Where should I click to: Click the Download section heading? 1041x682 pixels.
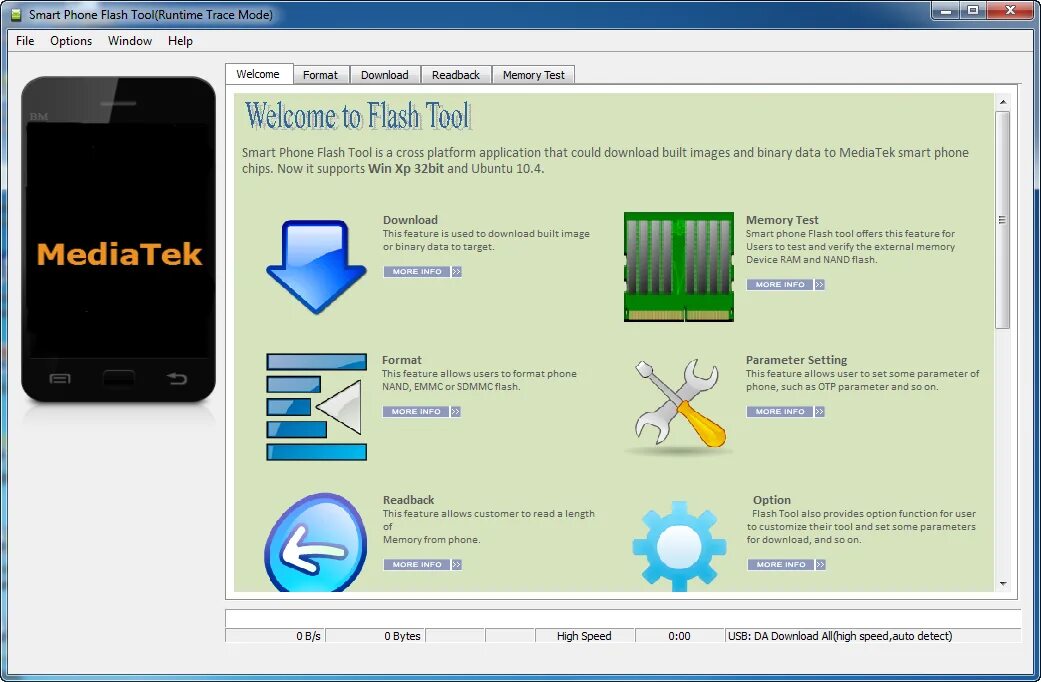pyautogui.click(x=410, y=220)
